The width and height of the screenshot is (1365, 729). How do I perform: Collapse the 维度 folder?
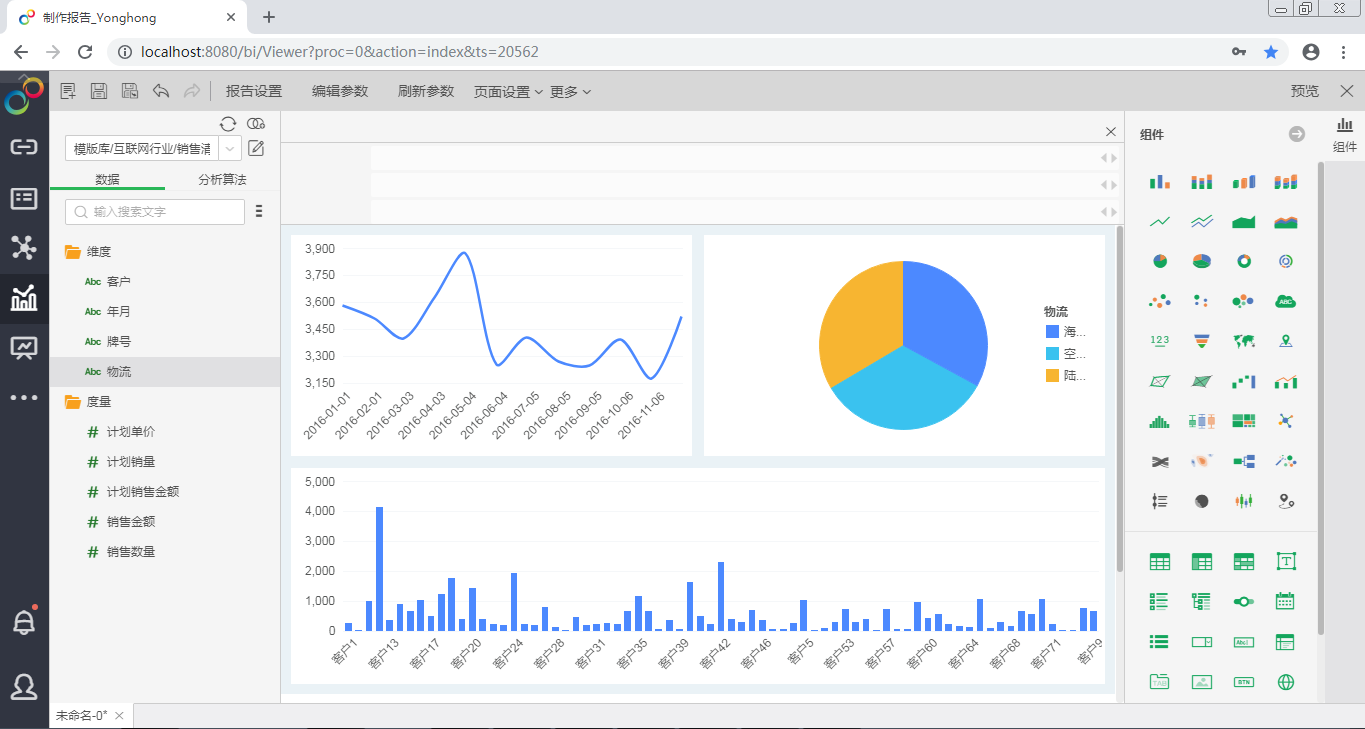point(73,252)
